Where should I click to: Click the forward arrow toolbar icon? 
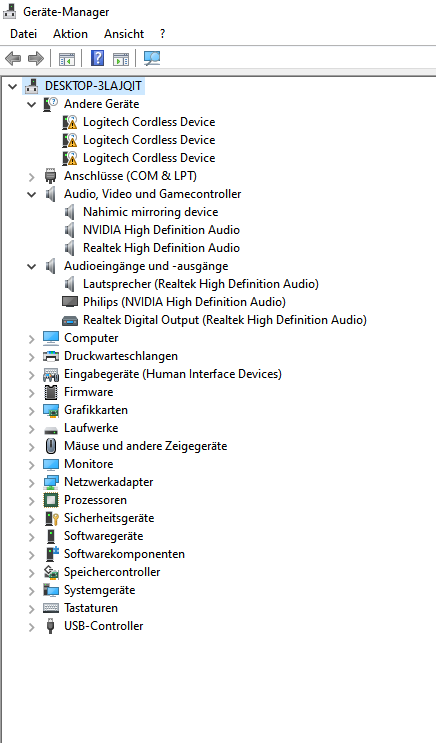pyautogui.click(x=36, y=59)
